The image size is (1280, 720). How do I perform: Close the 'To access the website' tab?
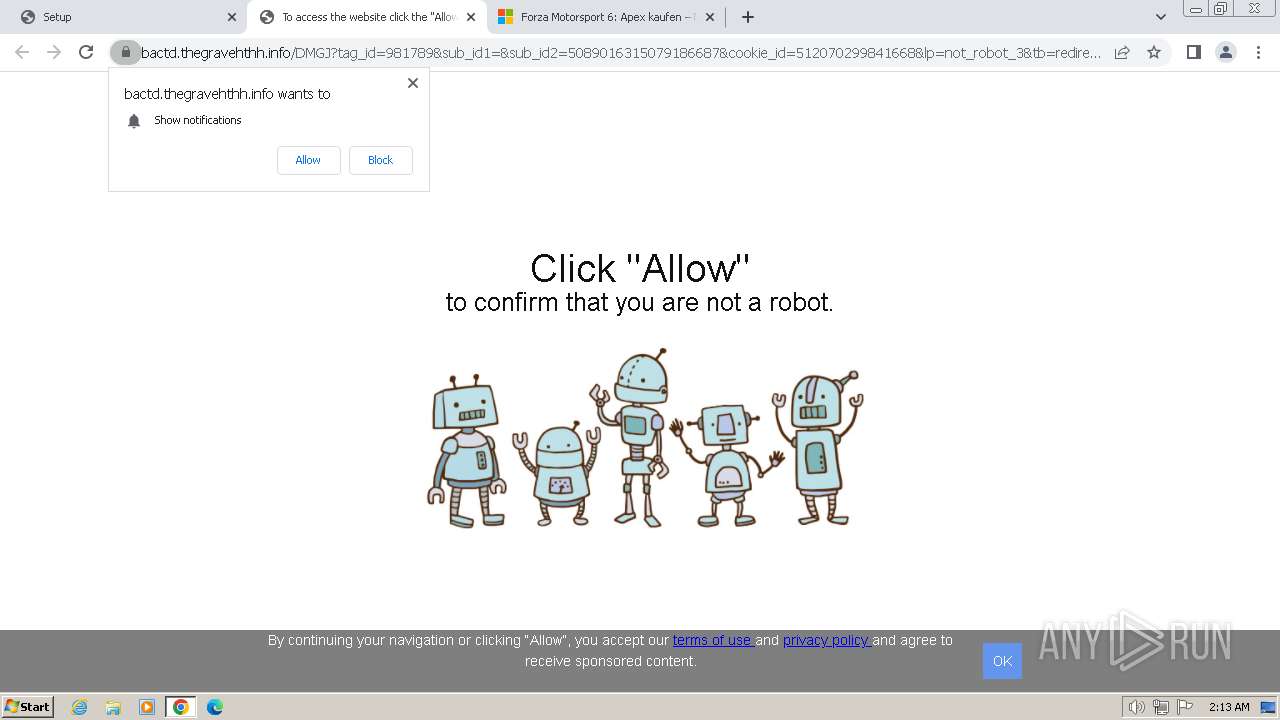pyautogui.click(x=471, y=17)
